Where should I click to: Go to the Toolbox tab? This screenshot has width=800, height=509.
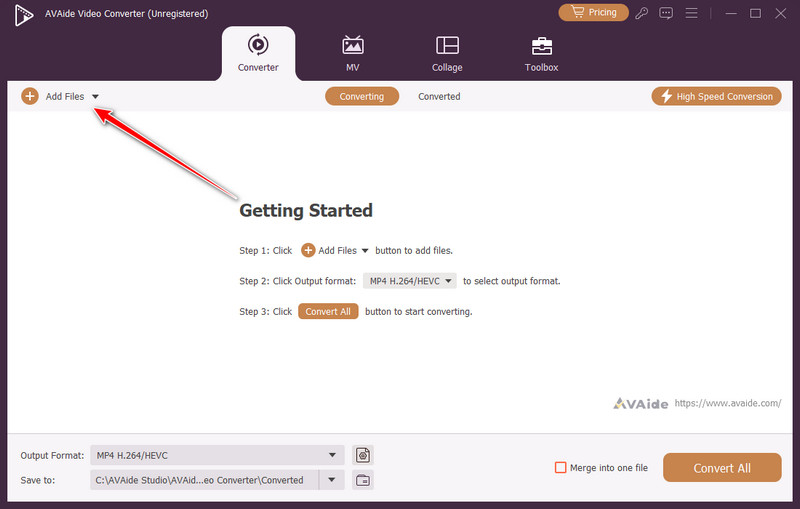(541, 54)
